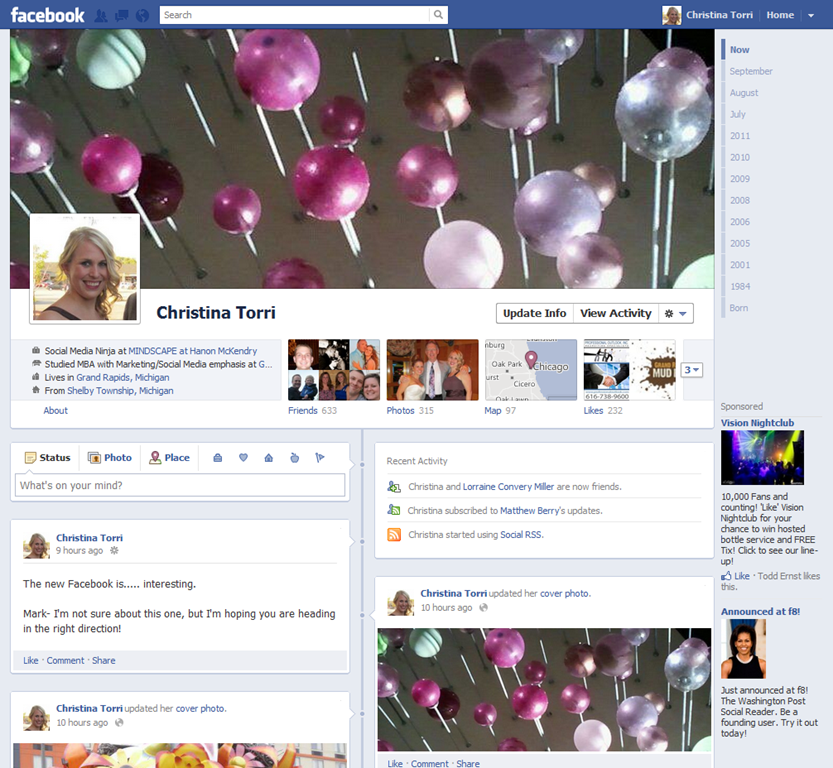Jump to 2009 on the timeline navigator
833x768 pixels.
point(739,179)
